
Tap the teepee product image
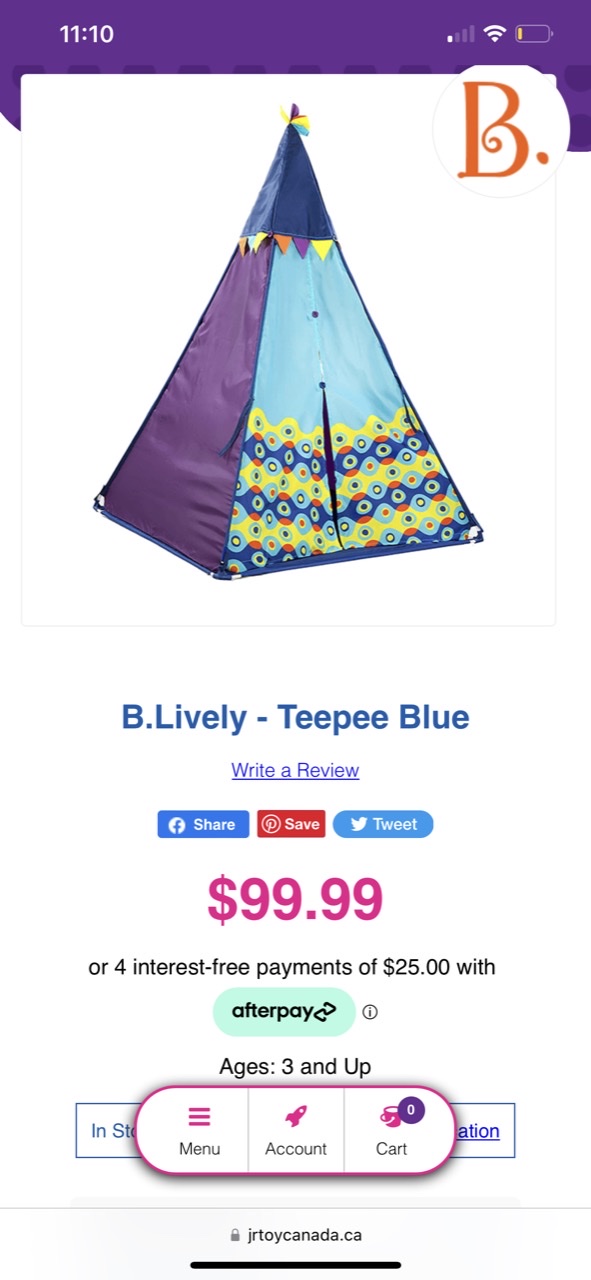pyautogui.click(x=290, y=342)
